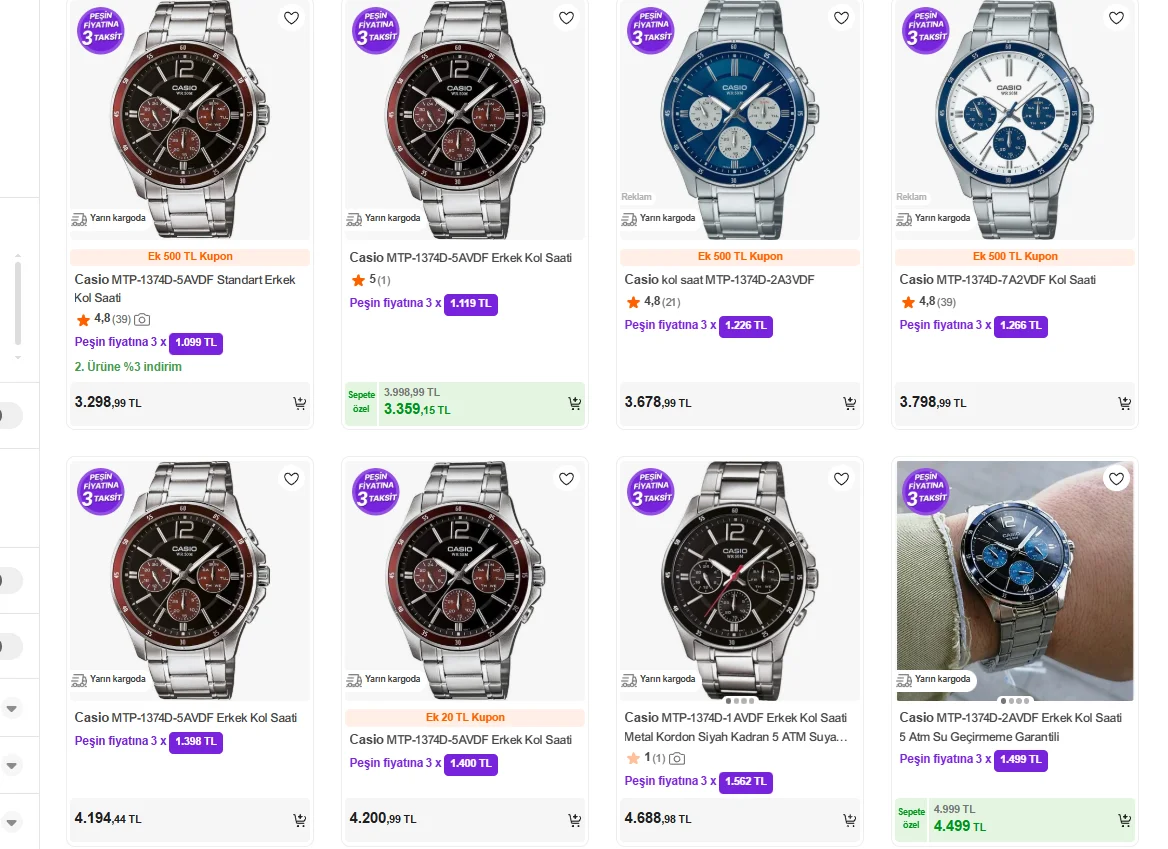Favorite the MTP-1374D-2AVDF wrist photo watch
This screenshot has height=849, width=1168.
coord(1116,479)
